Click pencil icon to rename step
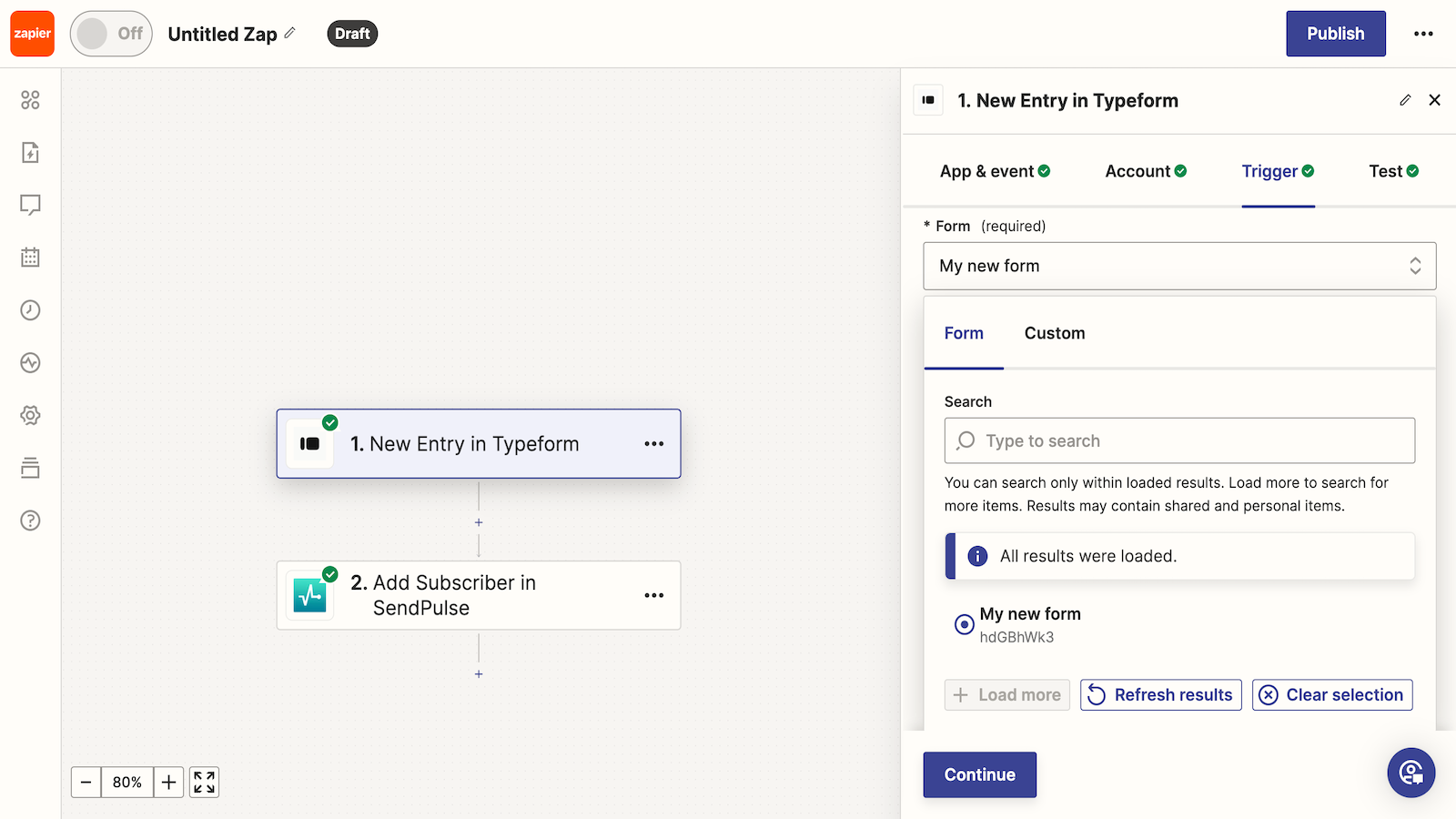1456x819 pixels. click(x=1405, y=100)
